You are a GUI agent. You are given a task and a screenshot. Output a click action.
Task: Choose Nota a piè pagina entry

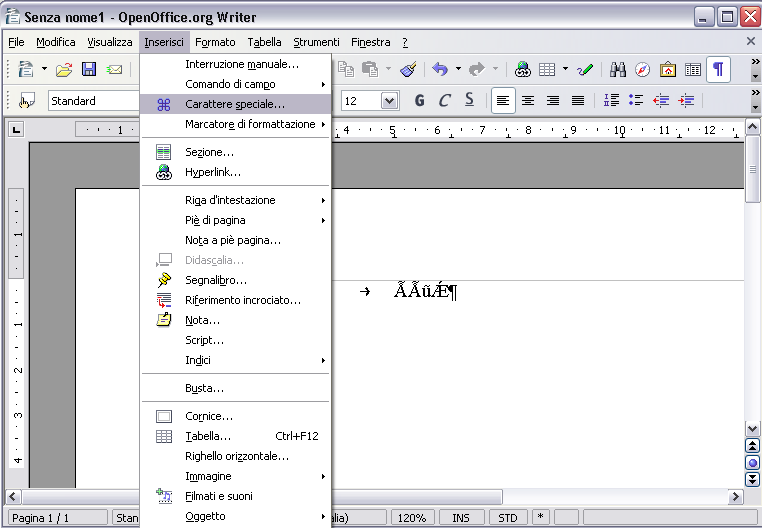(x=236, y=240)
